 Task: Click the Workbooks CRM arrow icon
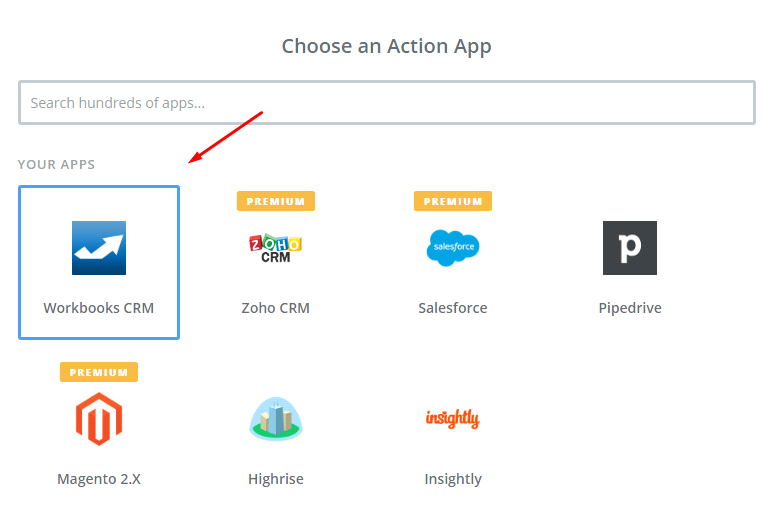tap(99, 248)
